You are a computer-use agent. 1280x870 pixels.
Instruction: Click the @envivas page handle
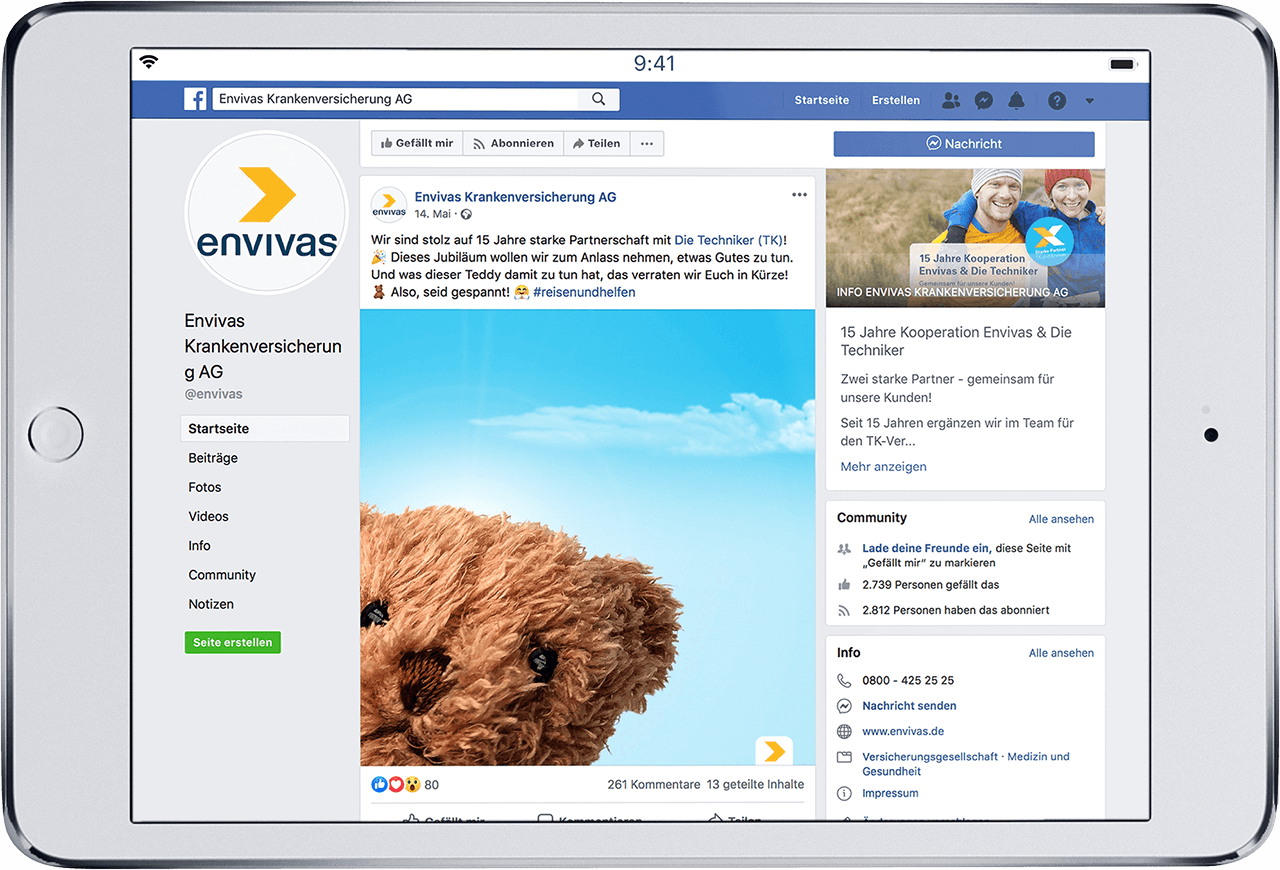(x=213, y=394)
